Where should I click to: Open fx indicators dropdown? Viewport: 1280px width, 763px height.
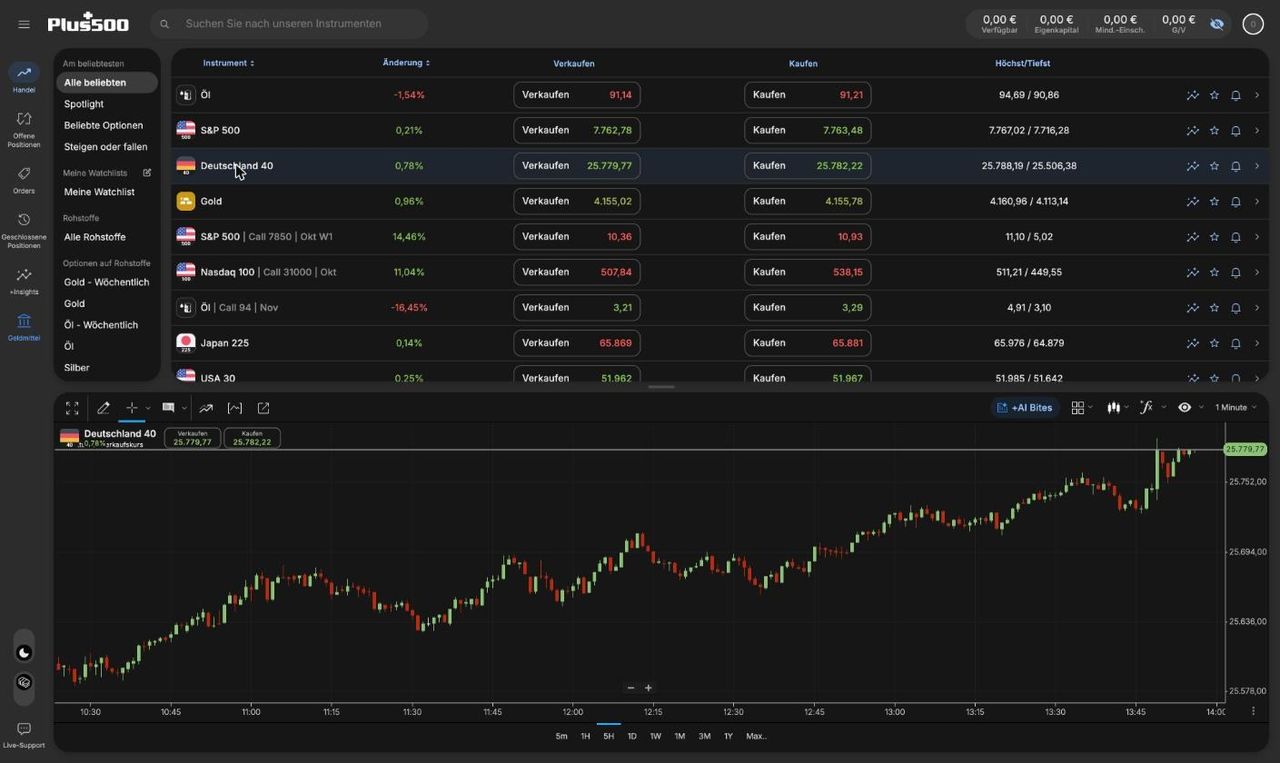1152,408
